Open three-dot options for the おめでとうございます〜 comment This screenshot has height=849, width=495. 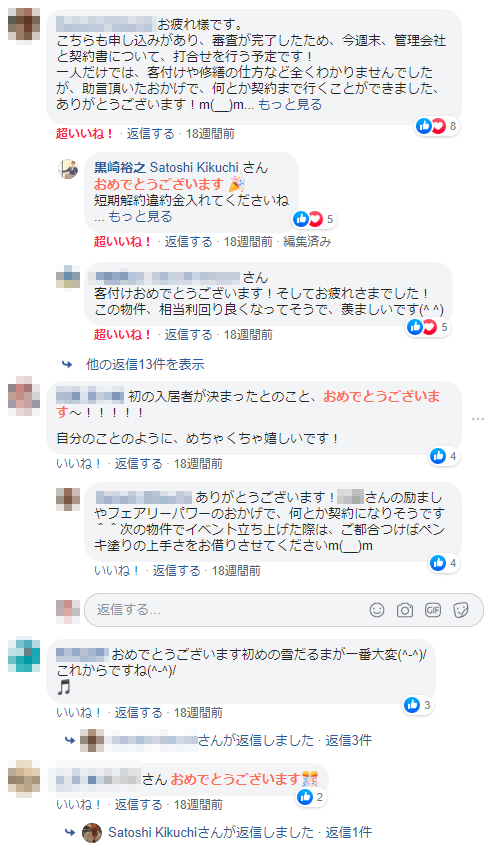[477, 419]
